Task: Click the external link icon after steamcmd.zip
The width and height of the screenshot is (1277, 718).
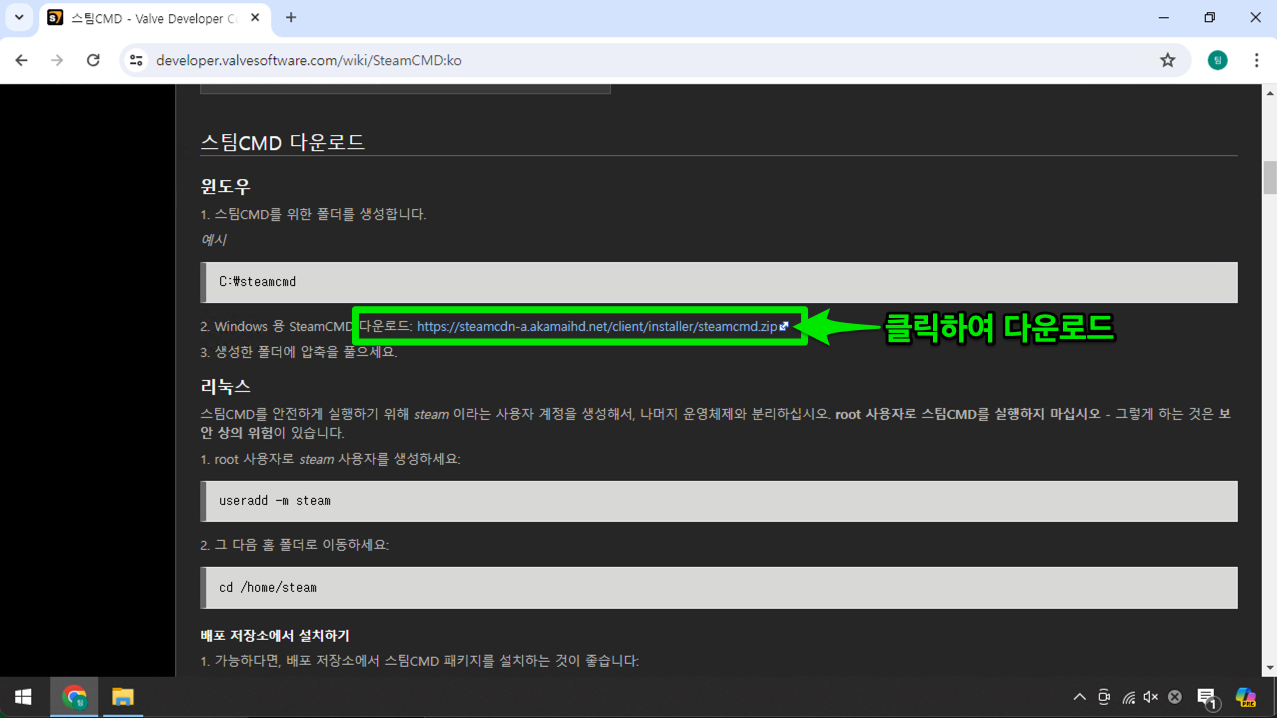Action: point(784,326)
